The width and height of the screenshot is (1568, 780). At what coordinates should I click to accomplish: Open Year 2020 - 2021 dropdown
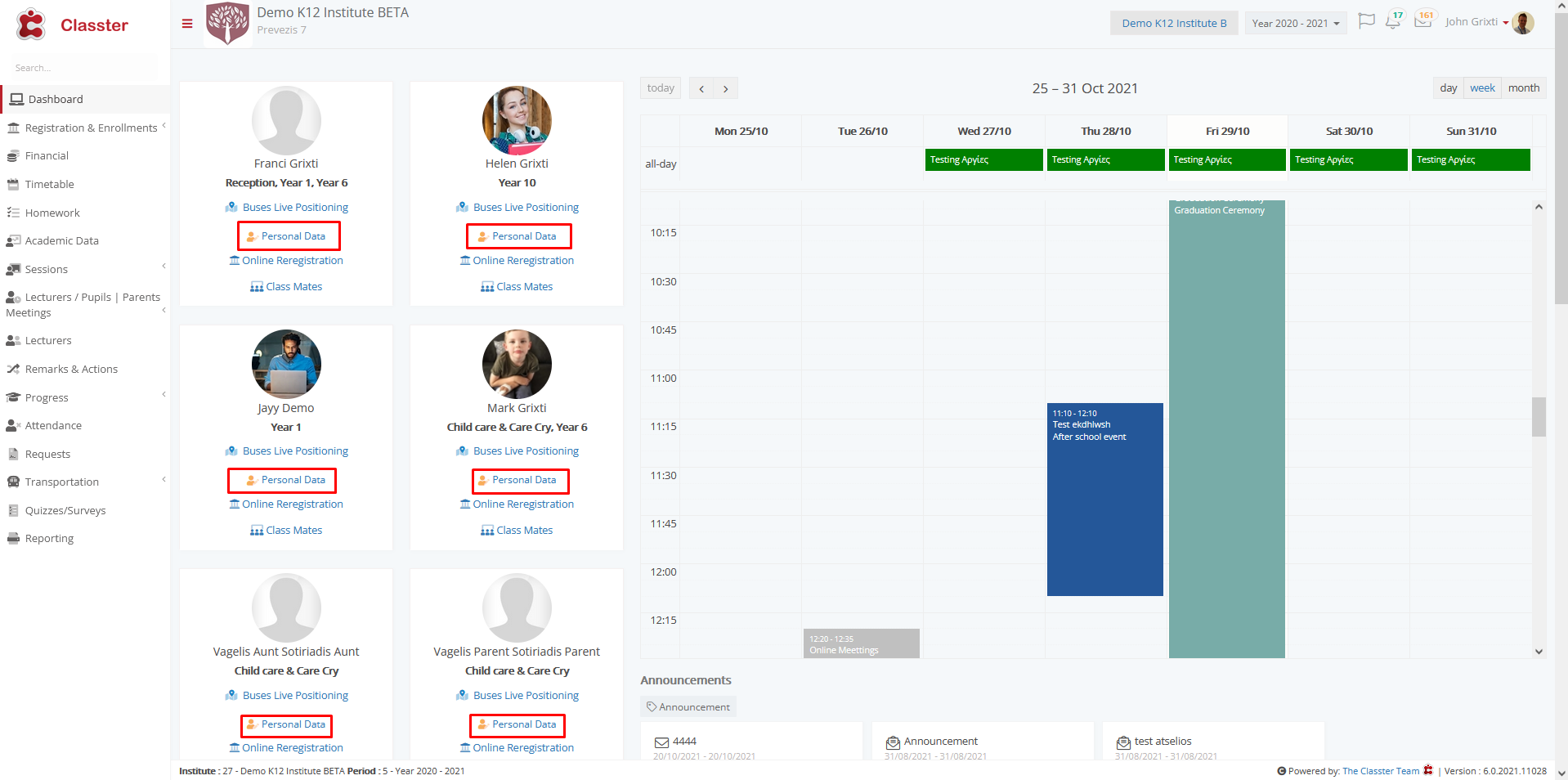[x=1296, y=23]
